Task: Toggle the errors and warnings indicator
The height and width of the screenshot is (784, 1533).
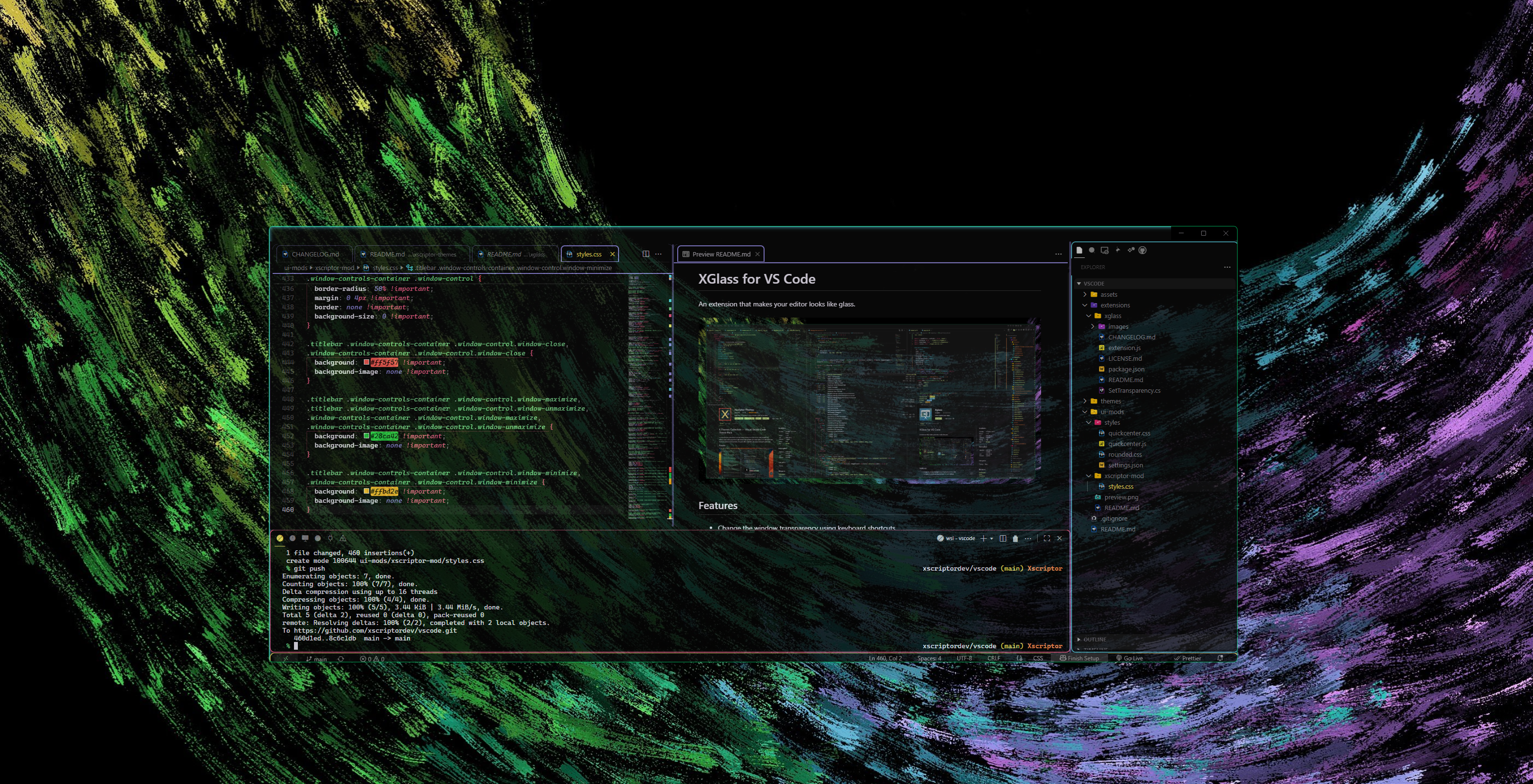Action: pos(374,658)
